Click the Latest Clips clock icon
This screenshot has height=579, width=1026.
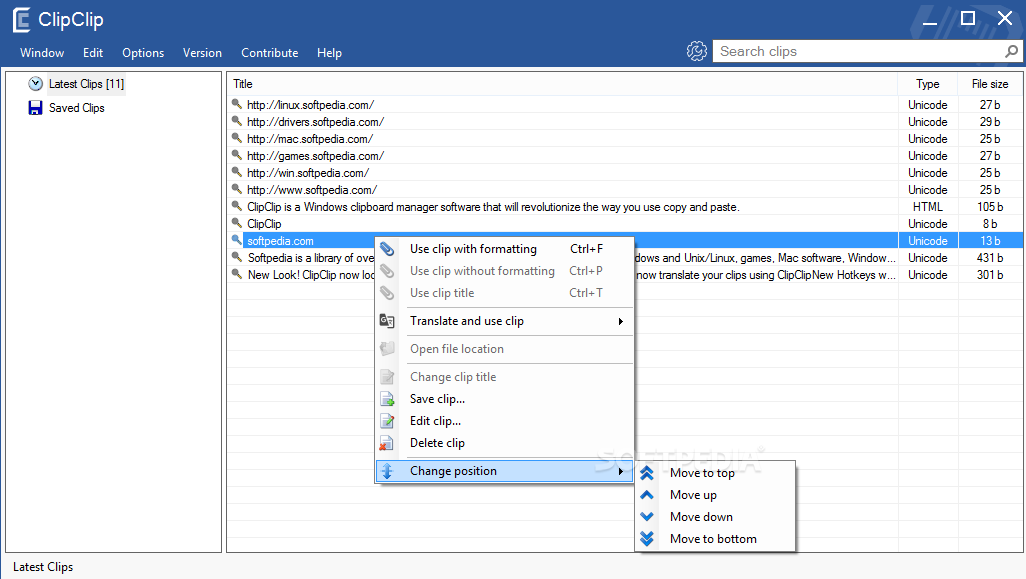click(35, 84)
